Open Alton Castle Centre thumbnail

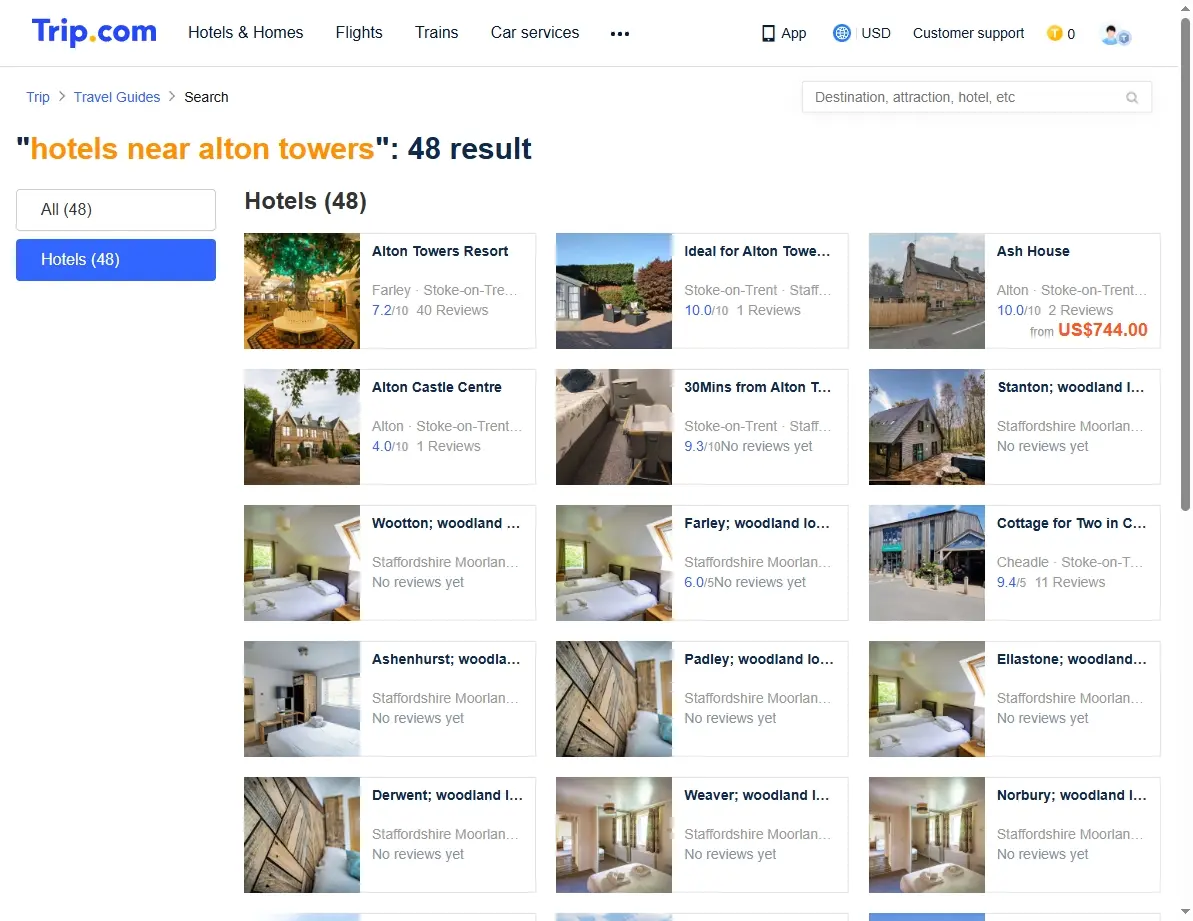click(302, 427)
